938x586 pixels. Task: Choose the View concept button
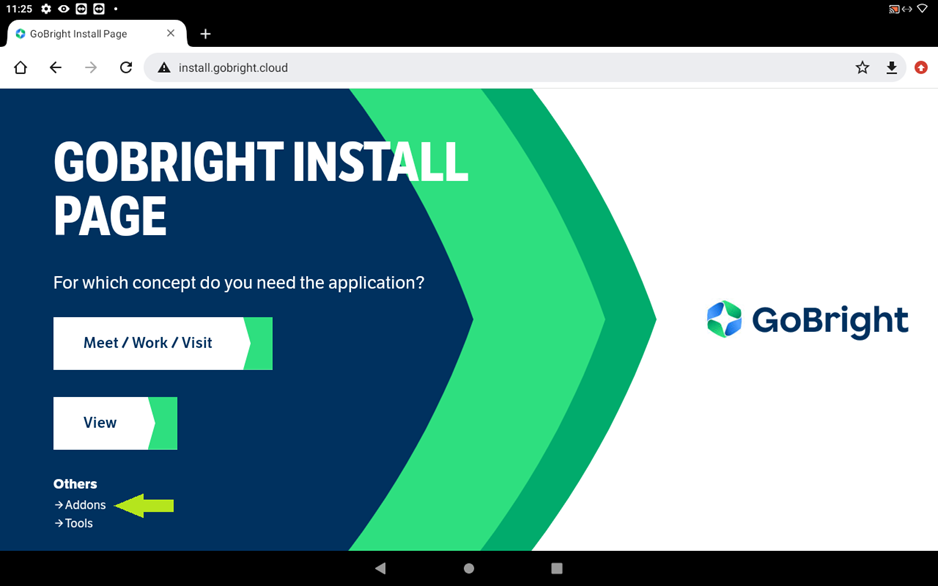pos(115,423)
